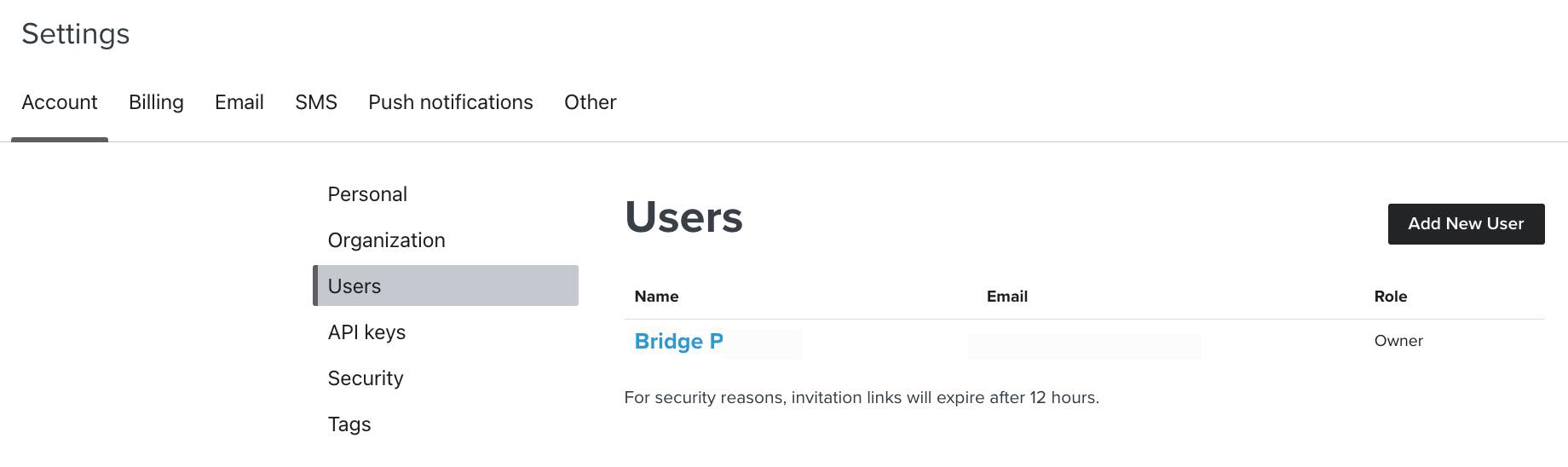Click the Email column header
This screenshot has width=1568, height=467.
click(1007, 297)
